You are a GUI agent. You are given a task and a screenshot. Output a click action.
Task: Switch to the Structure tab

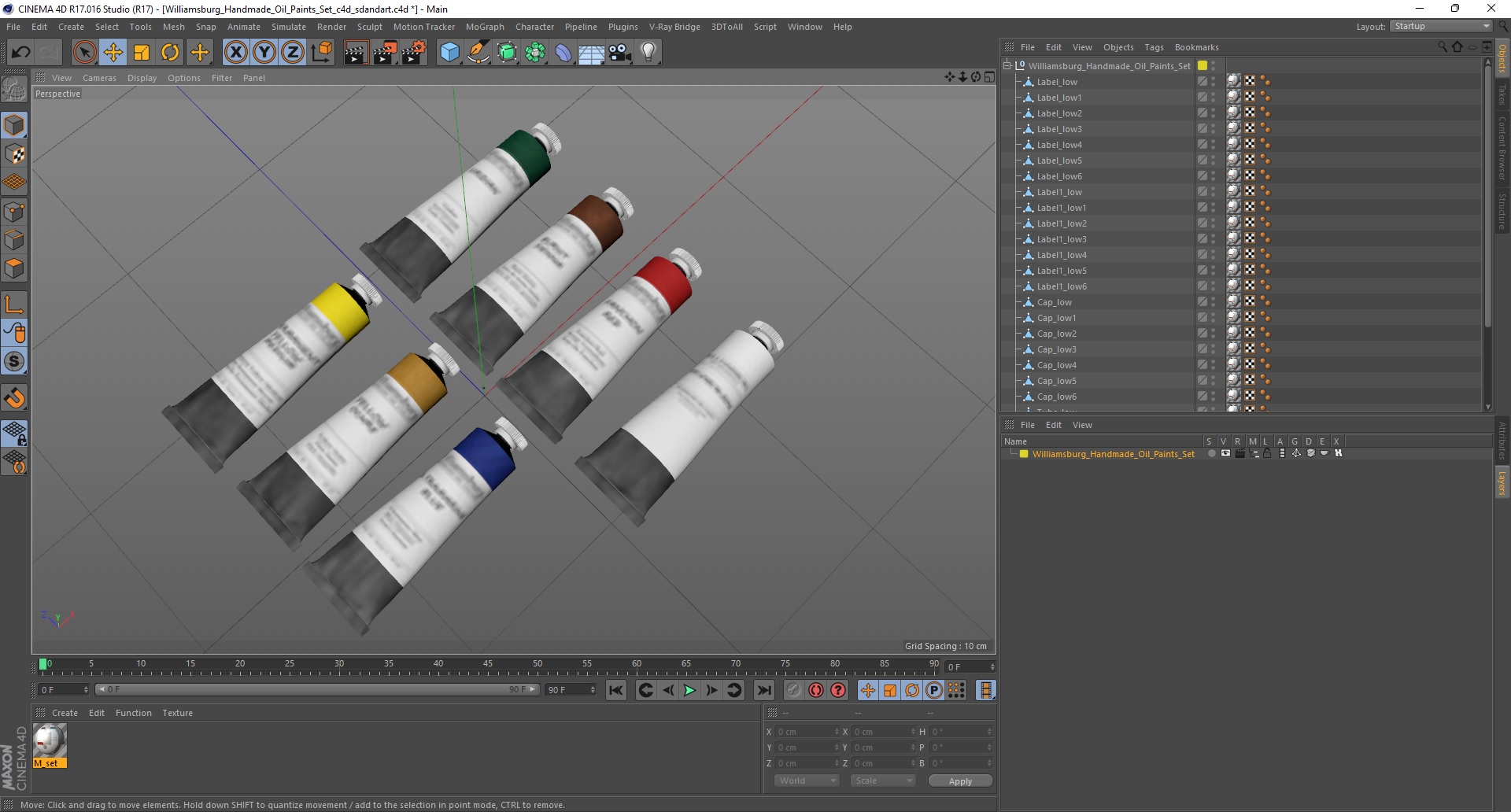[x=1502, y=211]
